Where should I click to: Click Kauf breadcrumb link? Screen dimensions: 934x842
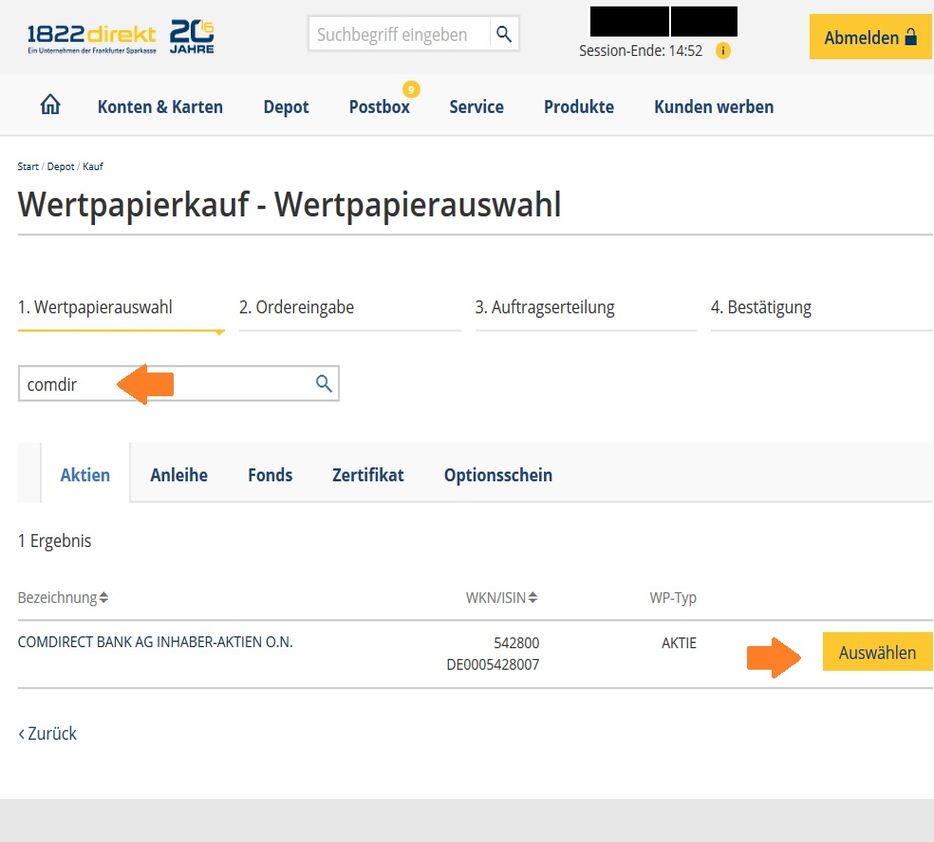click(x=93, y=166)
